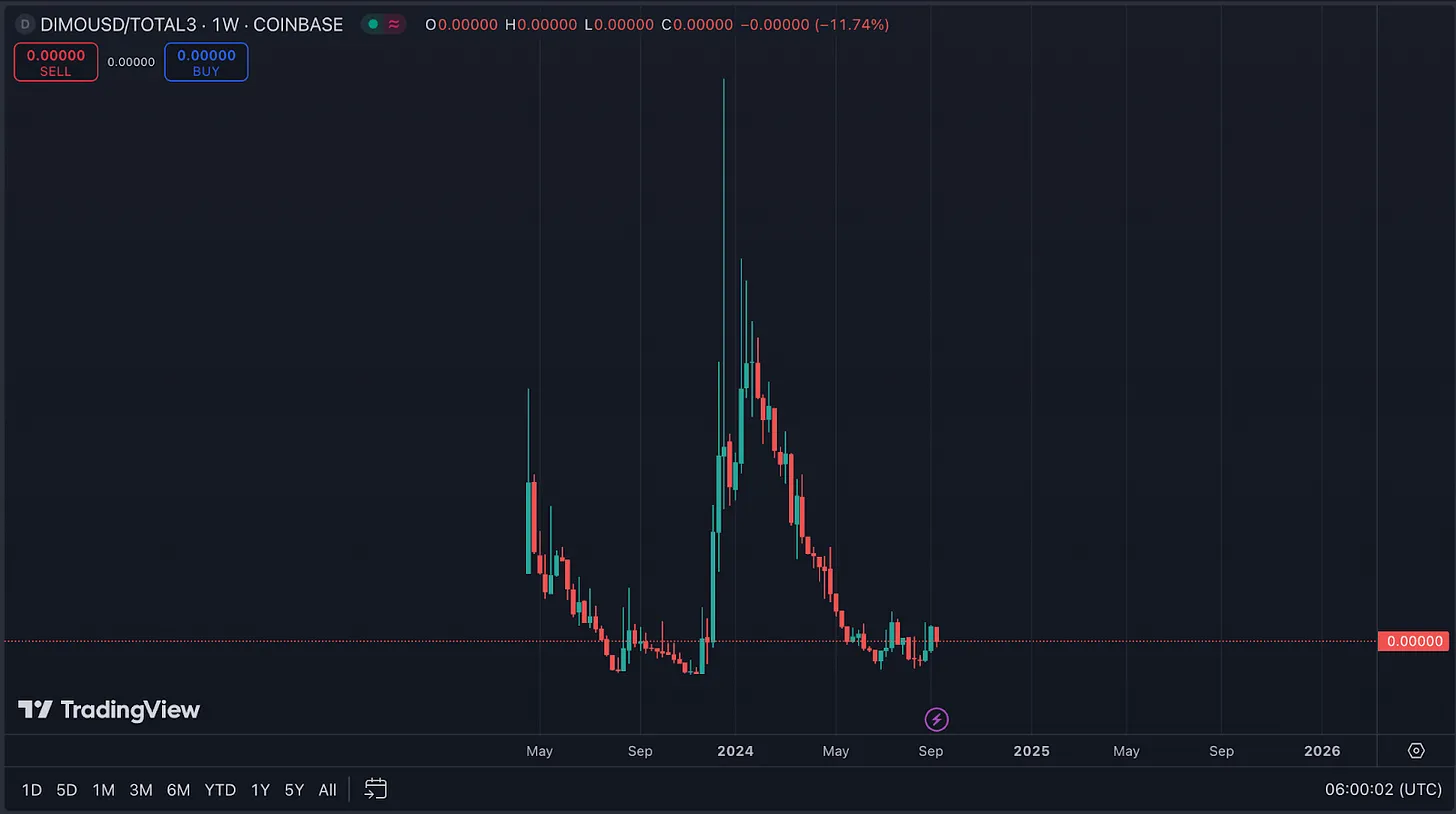The height and width of the screenshot is (814, 1456).
Task: Select the All time range
Action: tap(327, 790)
